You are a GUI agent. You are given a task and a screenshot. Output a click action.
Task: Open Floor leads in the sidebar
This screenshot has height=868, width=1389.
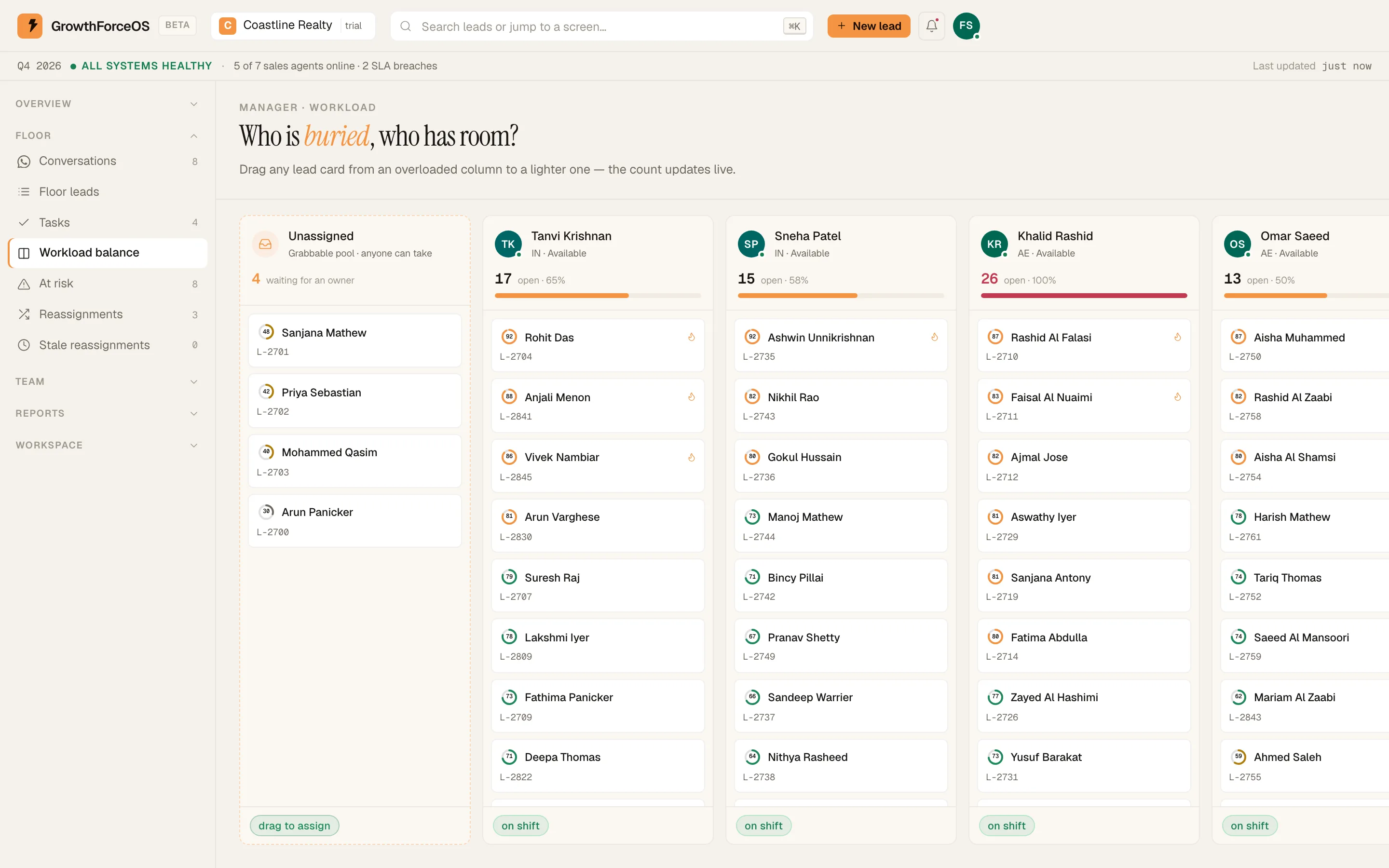point(107,192)
